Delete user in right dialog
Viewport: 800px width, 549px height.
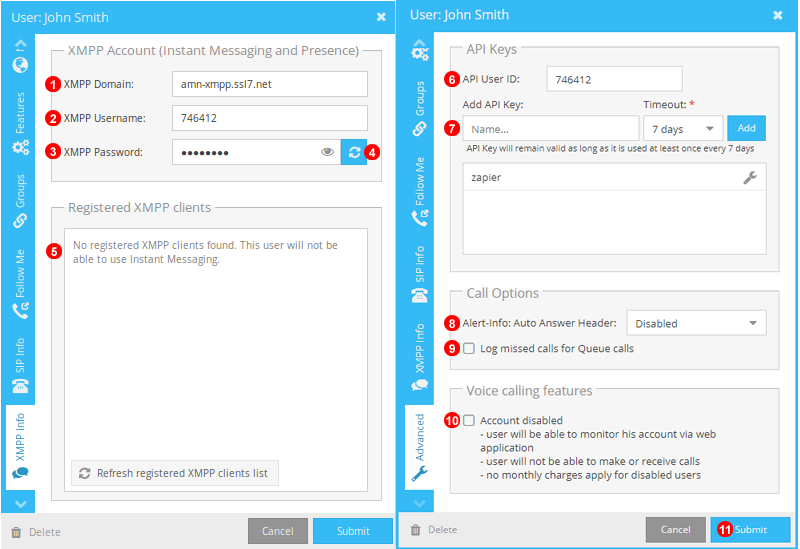click(434, 530)
